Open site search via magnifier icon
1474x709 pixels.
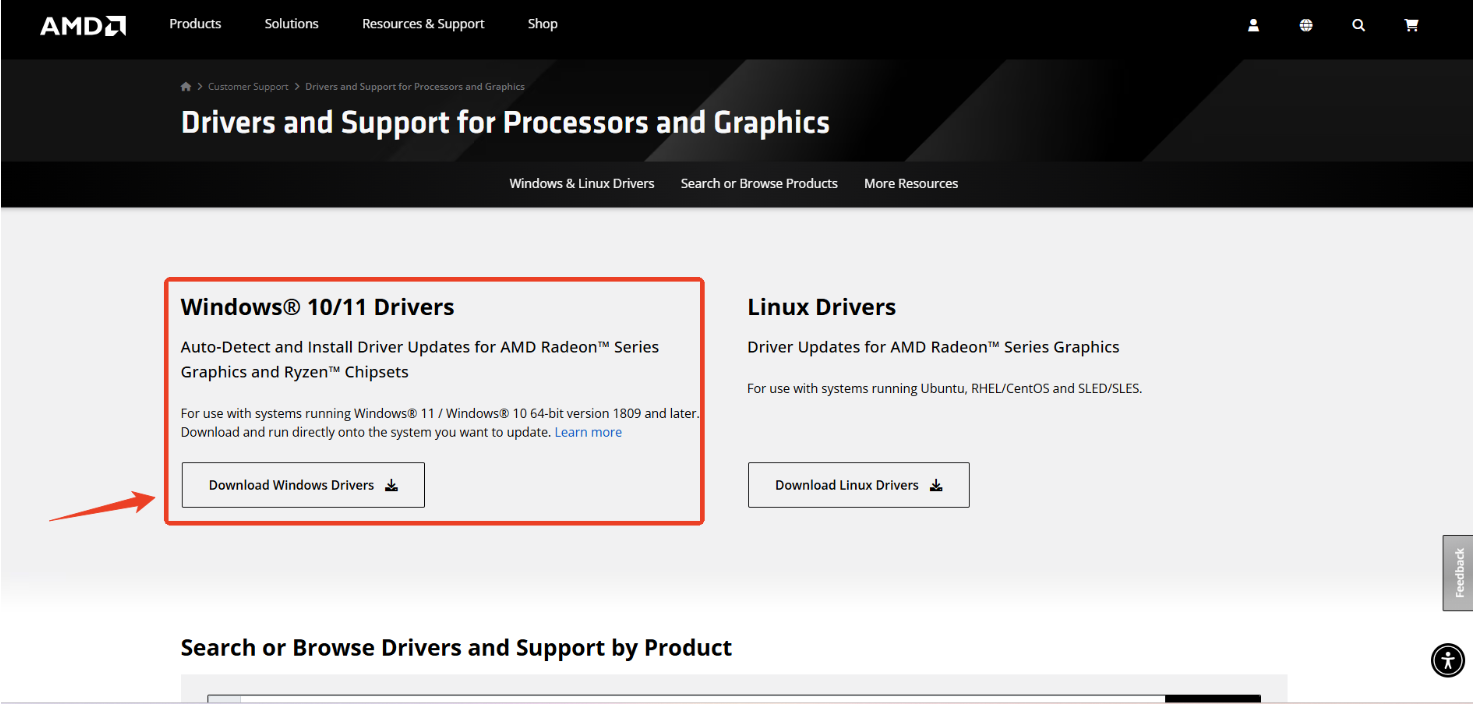[x=1358, y=25]
